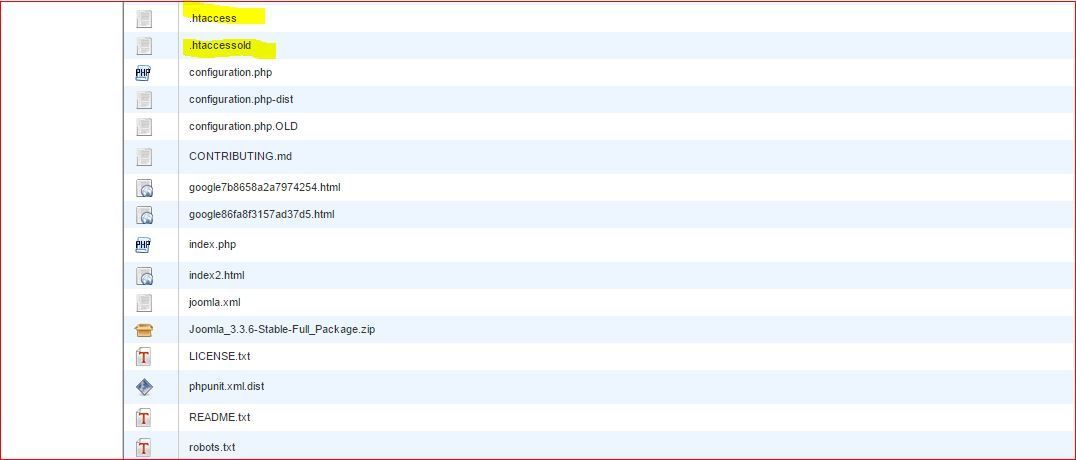Select the LICENSE.txt file name
This screenshot has height=460, width=1076.
(x=218, y=356)
